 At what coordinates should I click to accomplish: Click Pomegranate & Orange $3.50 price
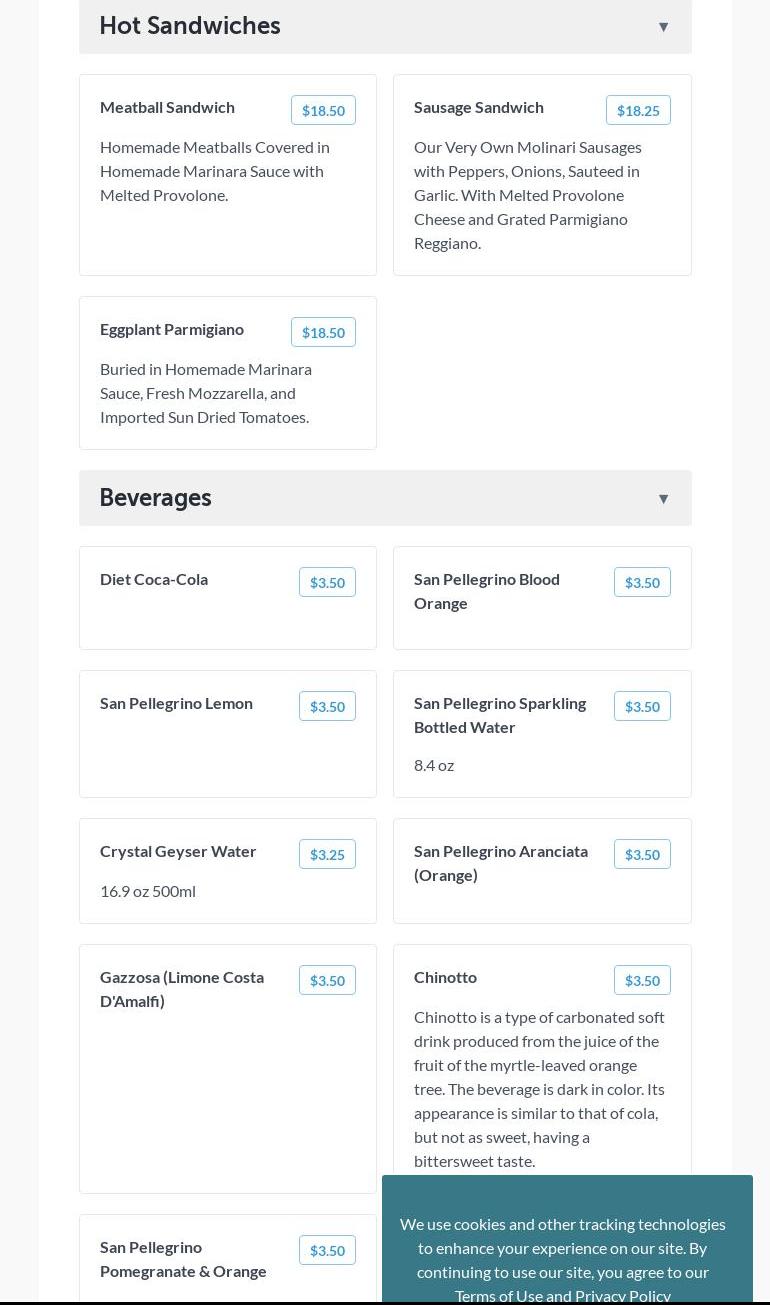pos(327,1251)
